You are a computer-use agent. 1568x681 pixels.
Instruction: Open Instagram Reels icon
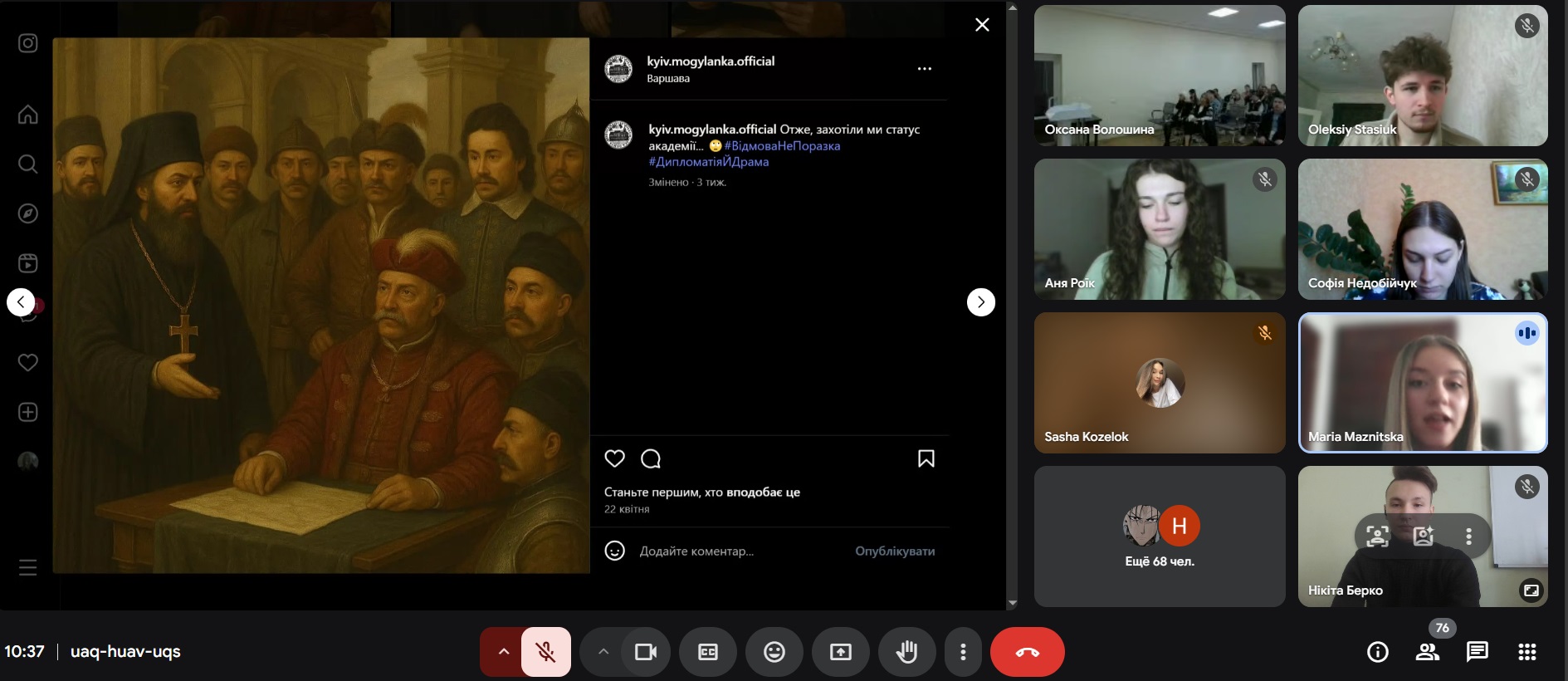(27, 263)
